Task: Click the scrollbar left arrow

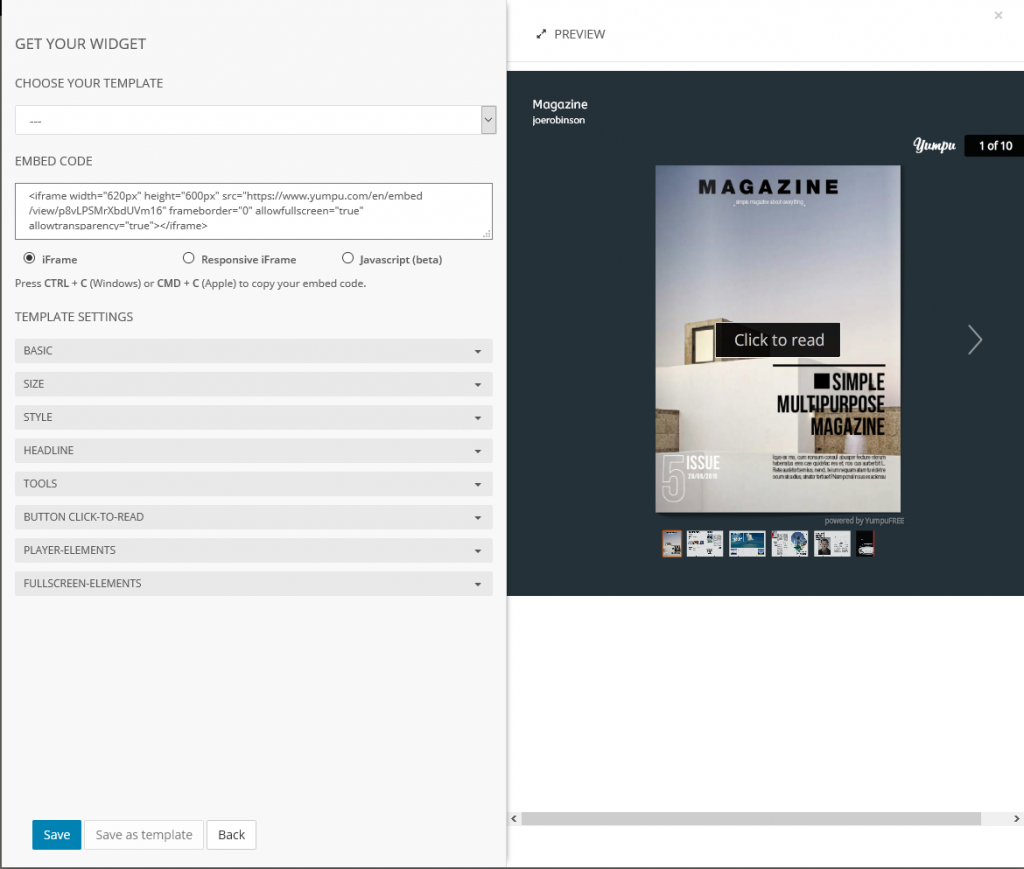Action: [514, 819]
